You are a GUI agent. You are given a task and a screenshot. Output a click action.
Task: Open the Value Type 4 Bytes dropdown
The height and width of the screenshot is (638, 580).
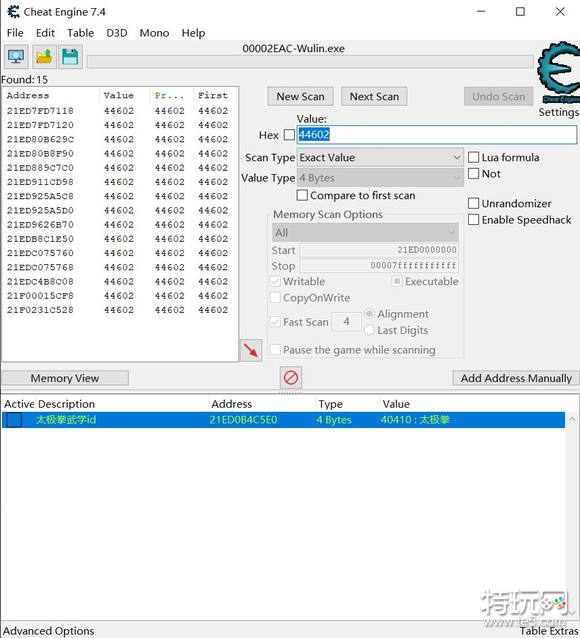(380, 178)
